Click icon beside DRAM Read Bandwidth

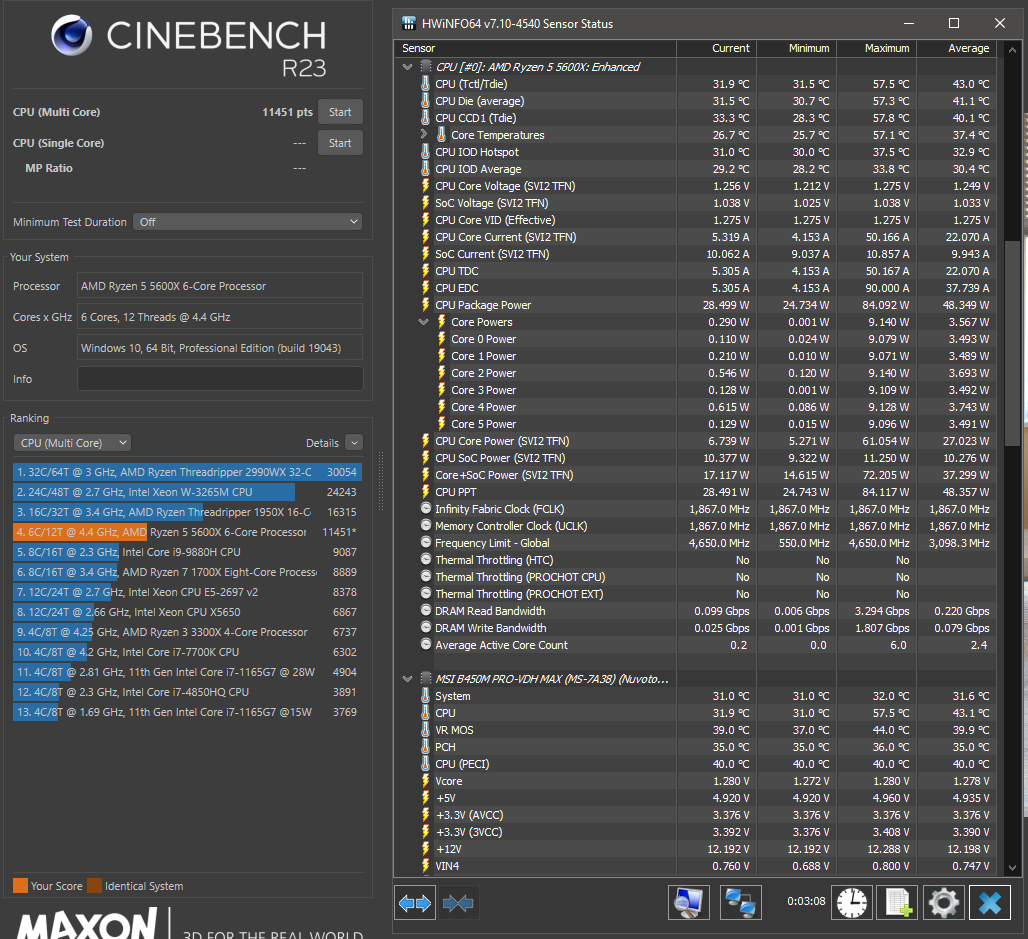click(x=425, y=610)
